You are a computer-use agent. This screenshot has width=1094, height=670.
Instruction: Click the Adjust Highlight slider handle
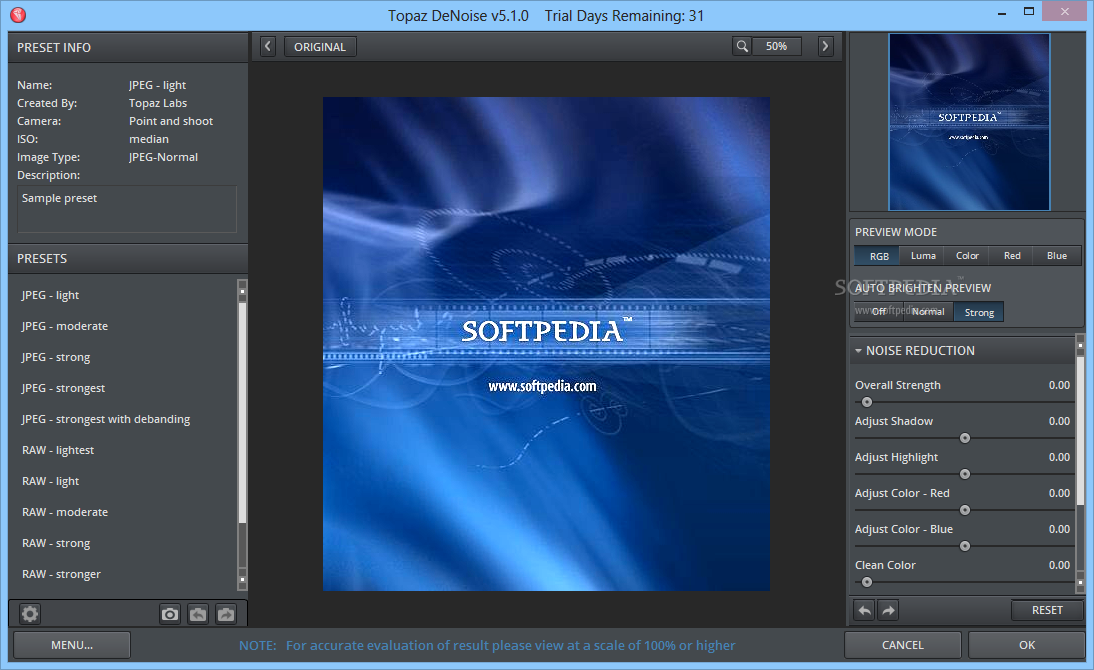[965, 474]
